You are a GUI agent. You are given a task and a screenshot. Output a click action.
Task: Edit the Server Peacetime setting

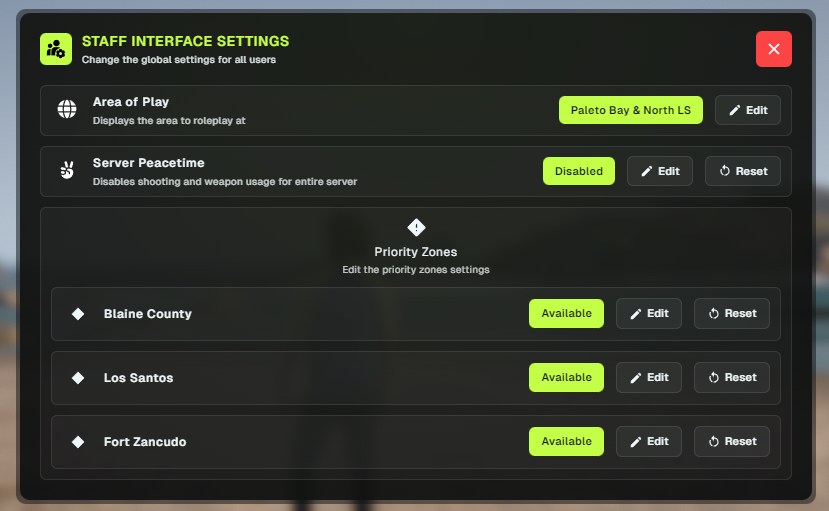(660, 171)
